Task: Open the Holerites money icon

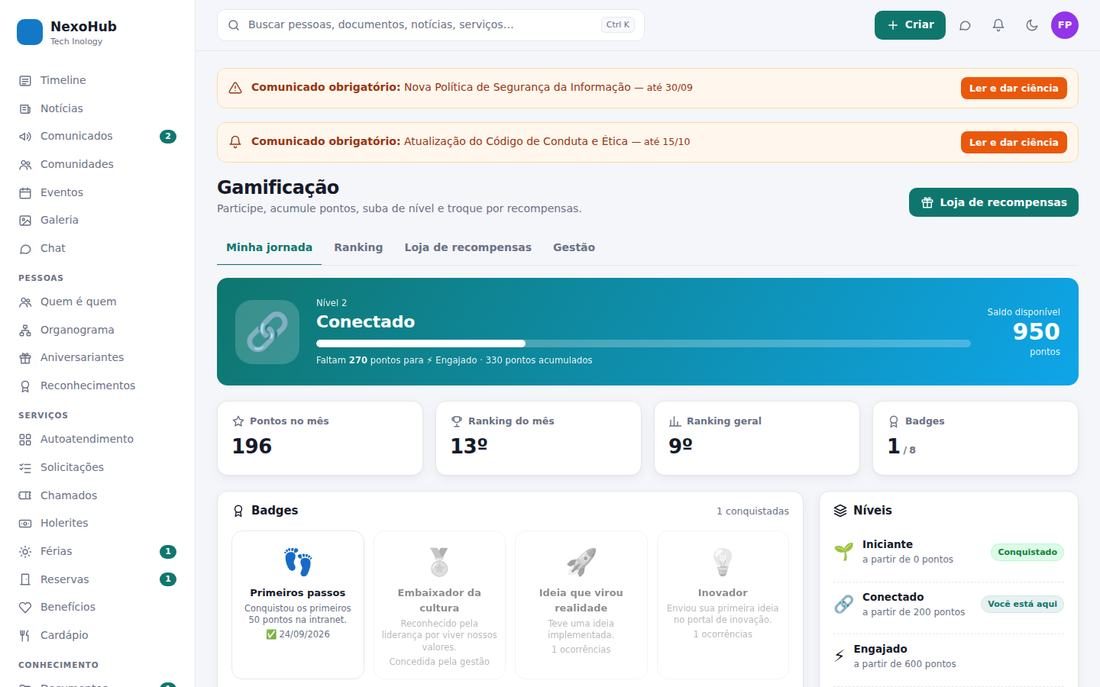Action: (x=25, y=523)
